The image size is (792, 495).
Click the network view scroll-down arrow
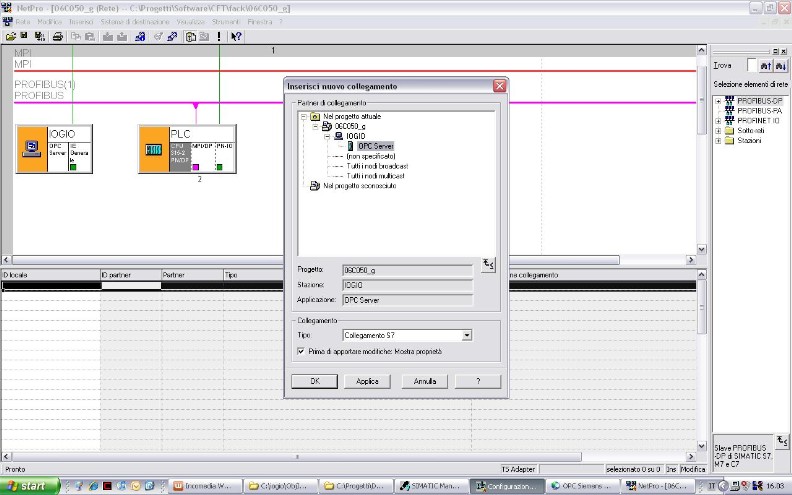click(x=701, y=249)
